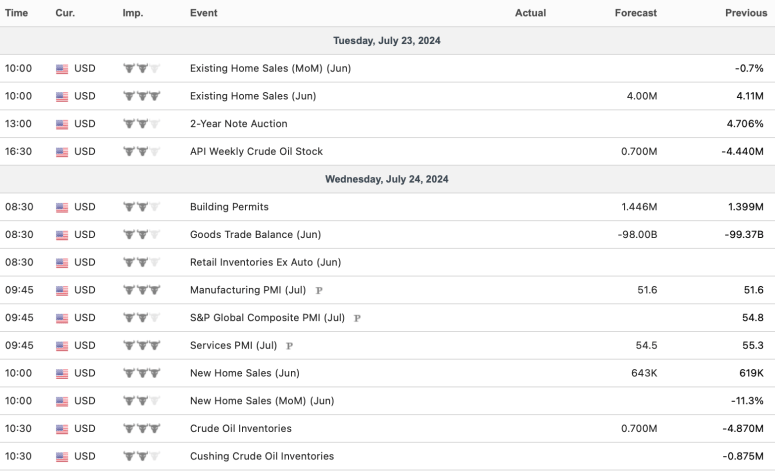Click the Imp. column header
Image resolution: width=775 pixels, height=473 pixels.
coord(133,13)
